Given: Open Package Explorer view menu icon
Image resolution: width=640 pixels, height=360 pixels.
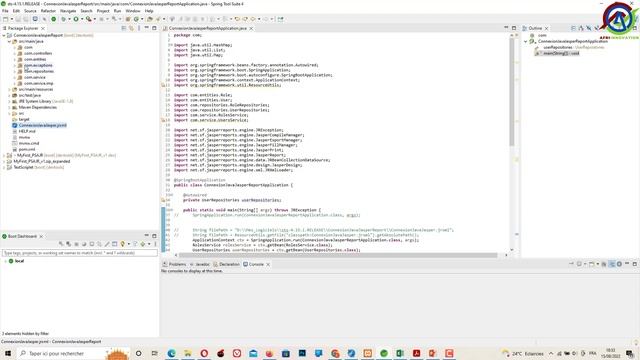Looking at the screenshot, I should pyautogui.click(x=139, y=28).
